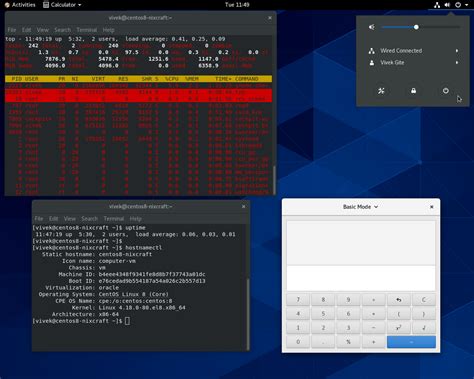Click the system menu arrow in the top bar
This screenshot has height=379, width=474.
(466, 5)
